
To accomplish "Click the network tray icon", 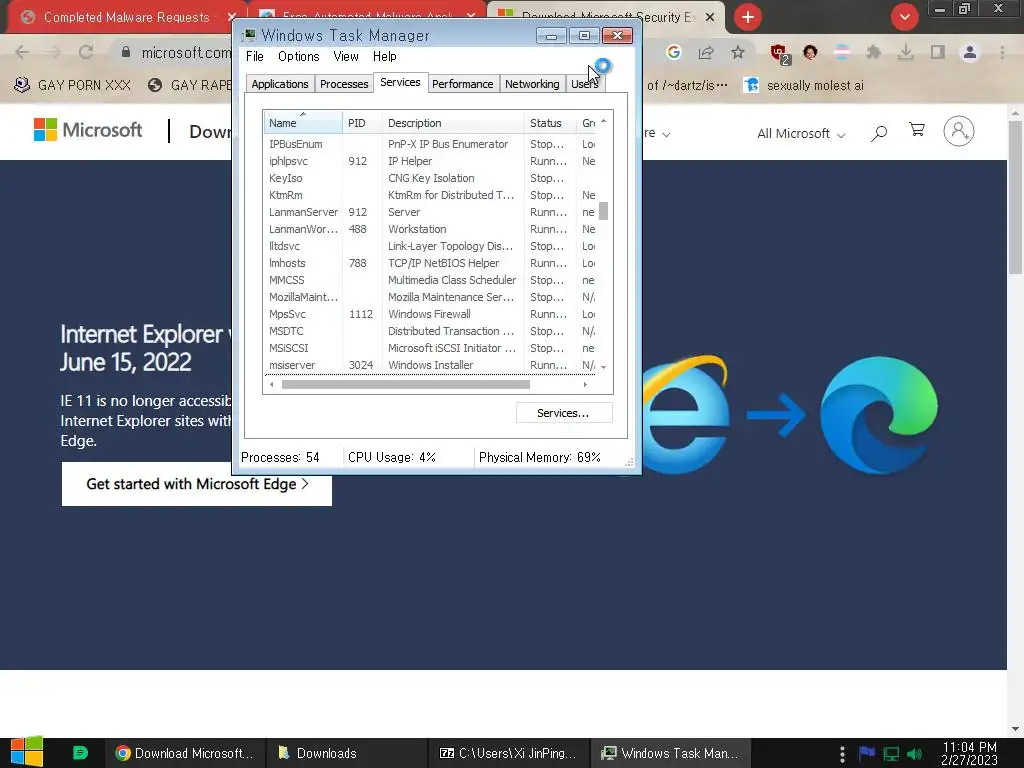I will [x=891, y=754].
